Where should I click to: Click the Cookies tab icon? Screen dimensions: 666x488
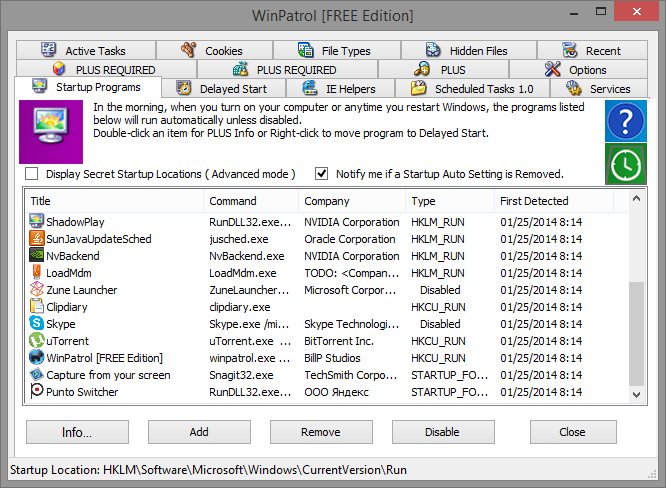[188, 50]
